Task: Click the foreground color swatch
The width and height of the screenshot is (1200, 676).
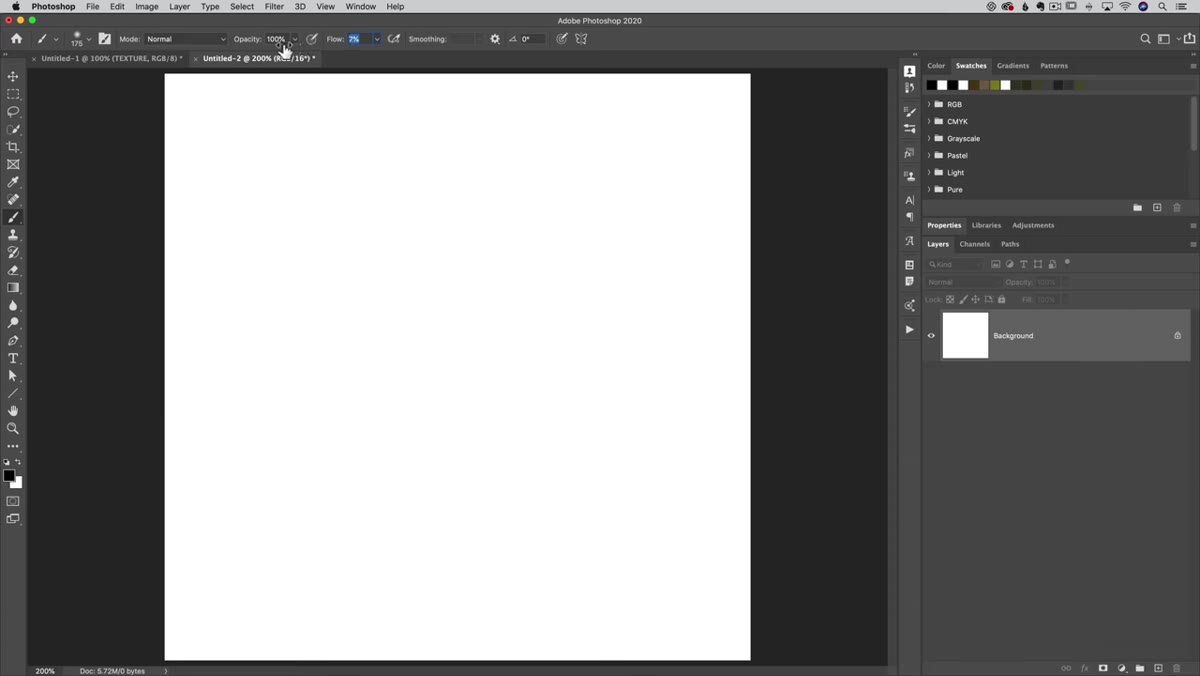Action: 9,475
